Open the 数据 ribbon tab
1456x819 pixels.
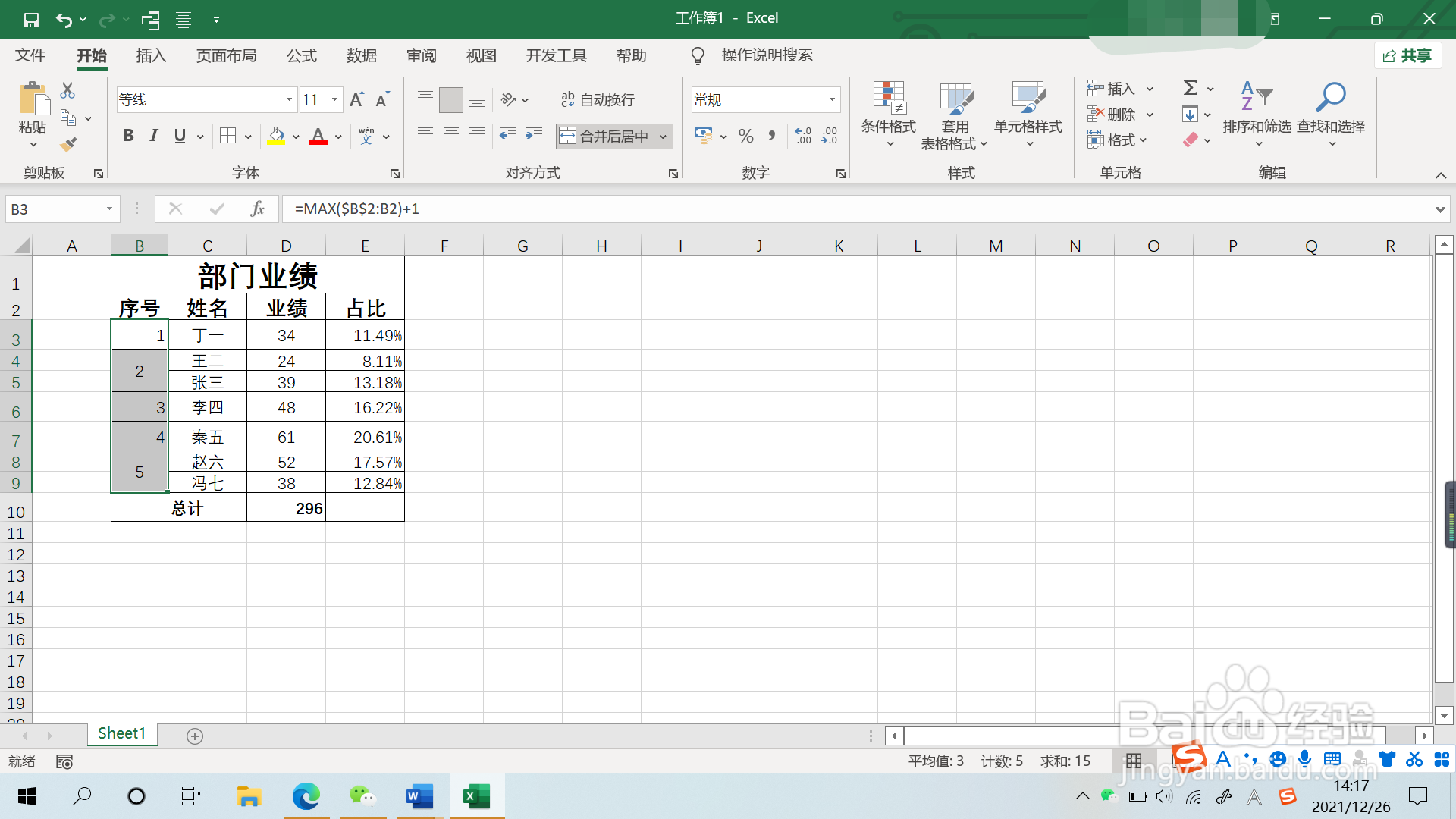click(361, 55)
